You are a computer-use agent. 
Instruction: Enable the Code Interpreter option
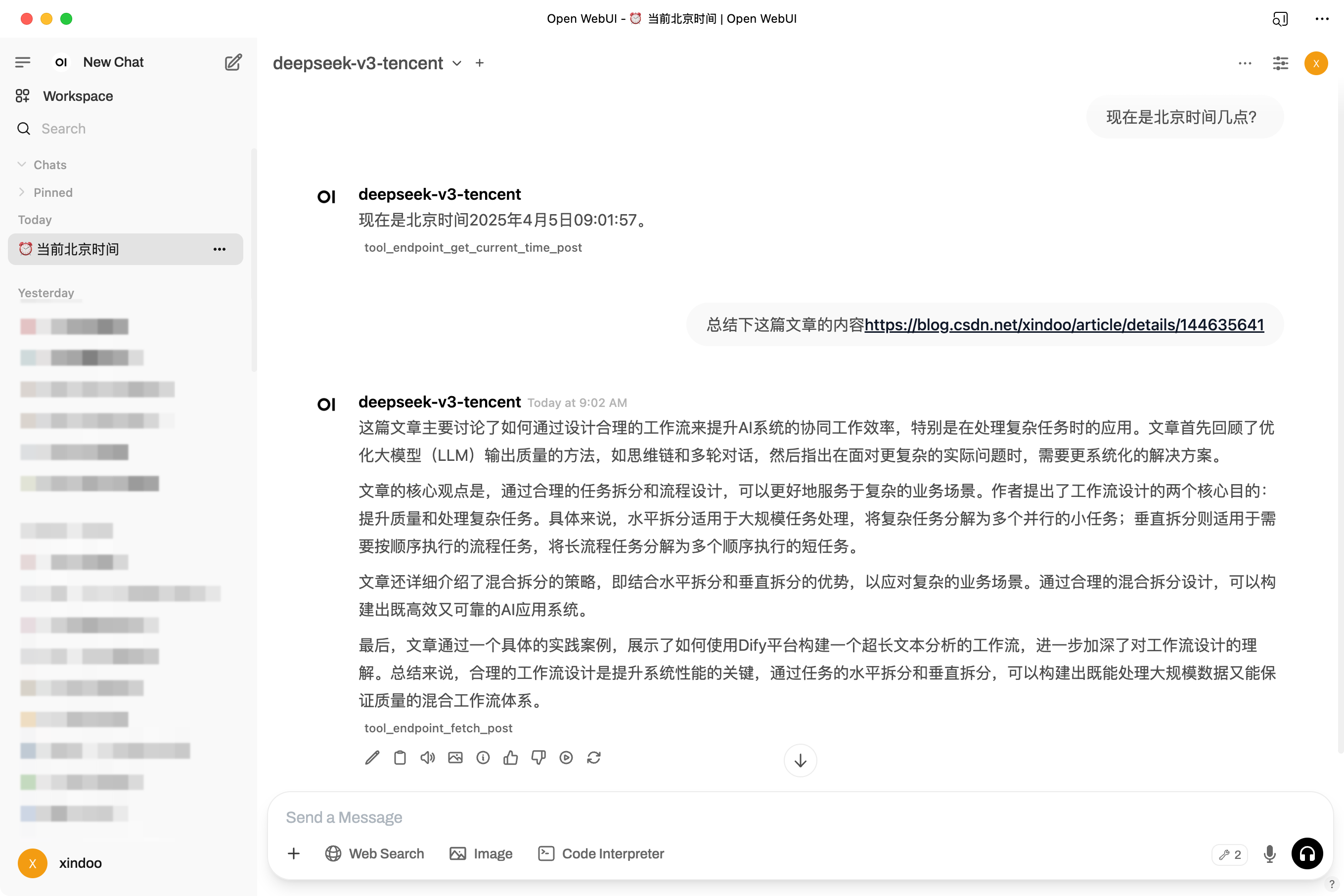click(x=601, y=853)
